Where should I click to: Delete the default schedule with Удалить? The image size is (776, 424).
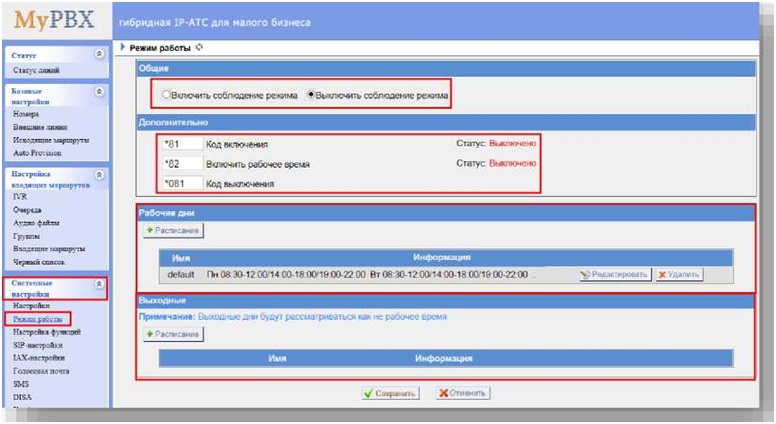tap(679, 274)
